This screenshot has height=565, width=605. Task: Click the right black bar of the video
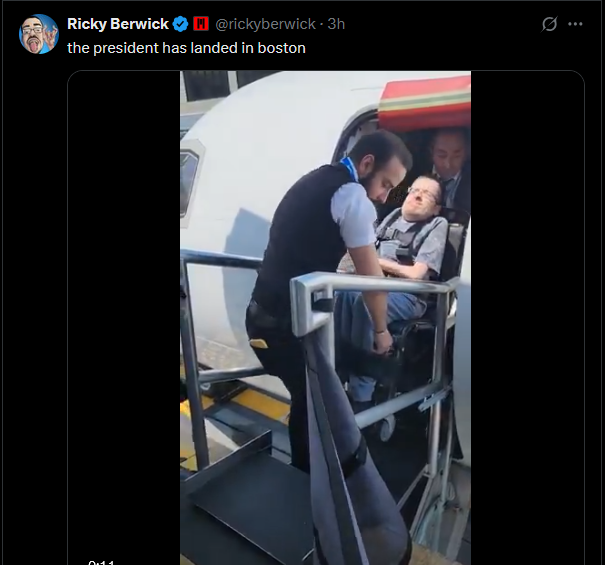[527, 317]
